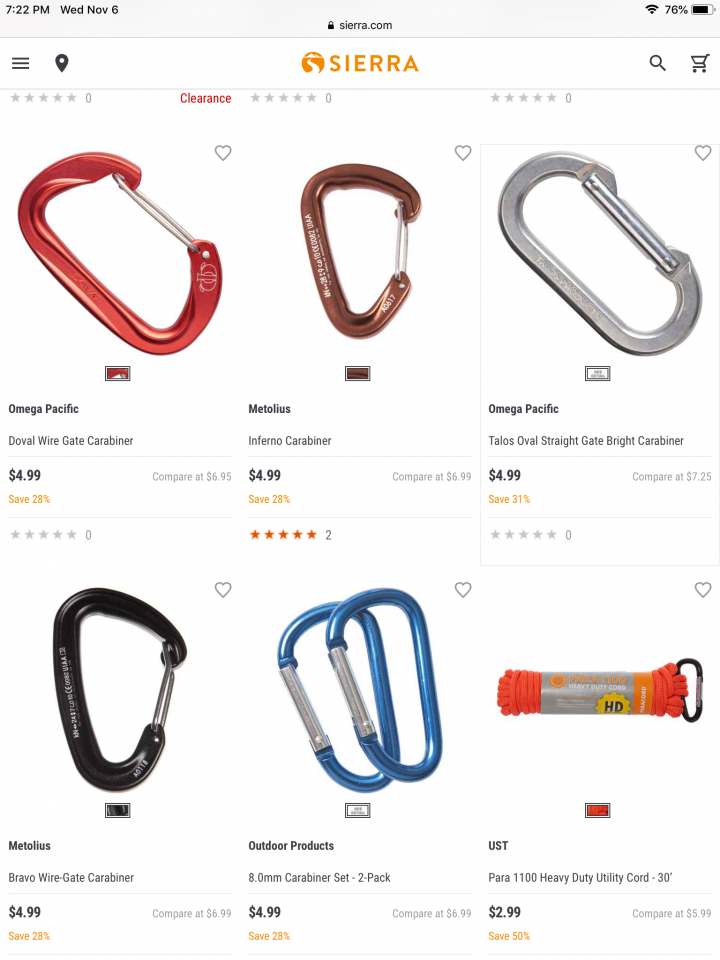
Task: View the blue carabiner set product image
Action: [x=360, y=690]
